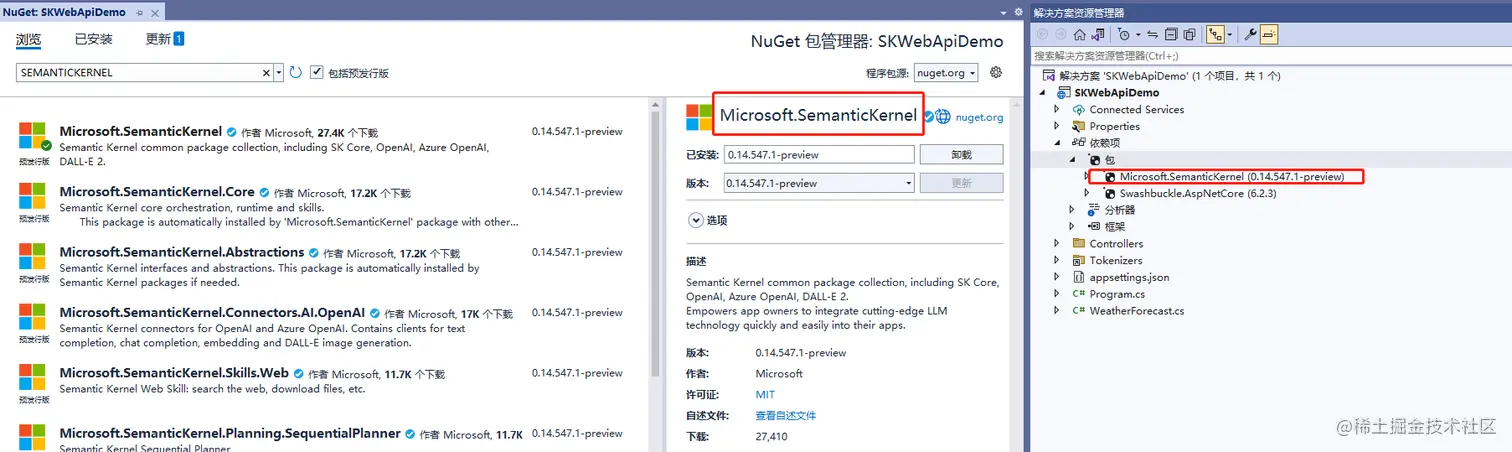This screenshot has width=1512, height=452.
Task: Click the refresh icon beside the search box
Action: [295, 72]
